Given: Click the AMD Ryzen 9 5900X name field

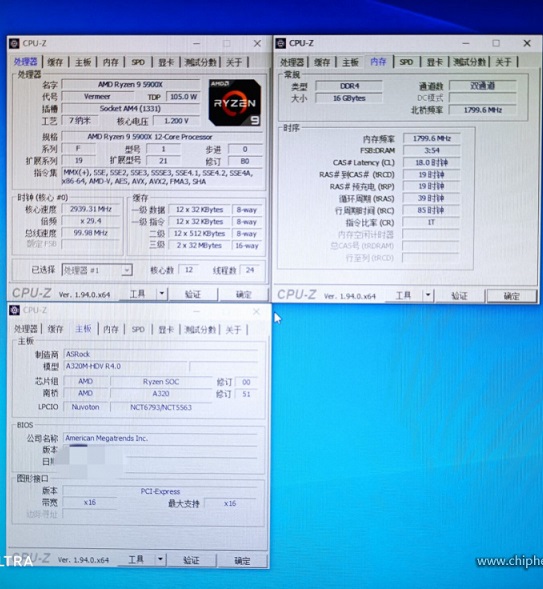Looking at the screenshot, I should point(131,85).
